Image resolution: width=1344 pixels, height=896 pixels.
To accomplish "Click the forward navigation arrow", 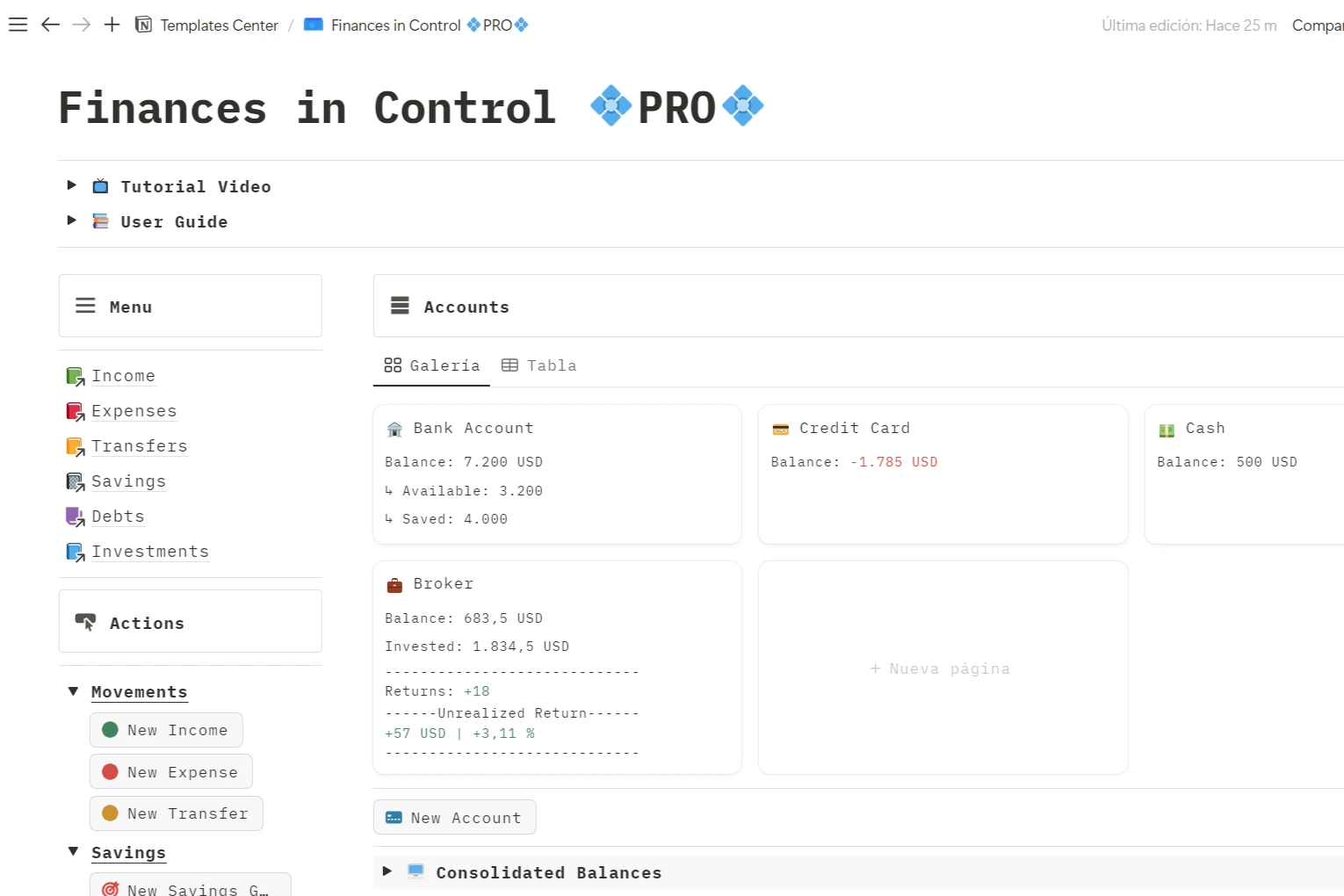I will pos(82,25).
